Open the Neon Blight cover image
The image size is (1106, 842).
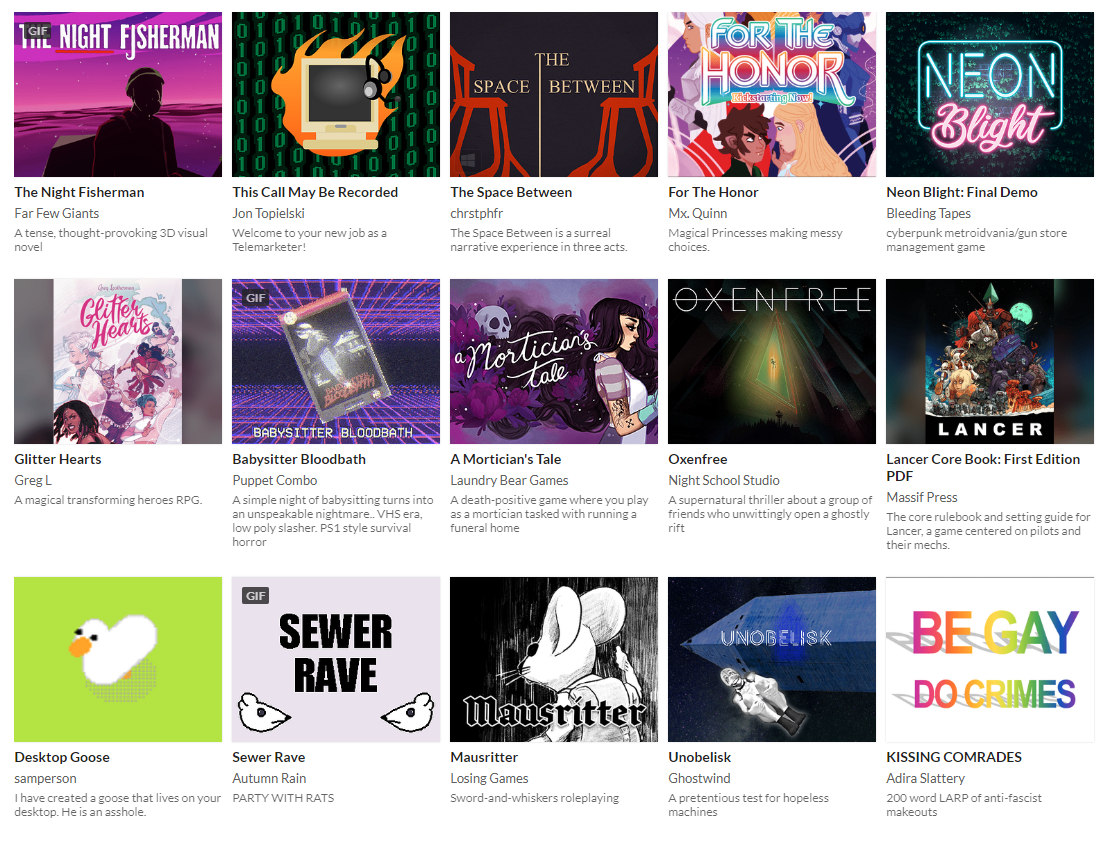(990, 94)
